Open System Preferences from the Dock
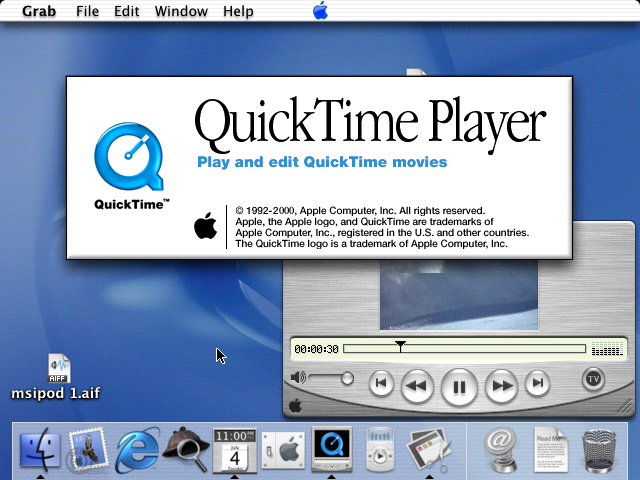640x480 pixels. [x=283, y=450]
